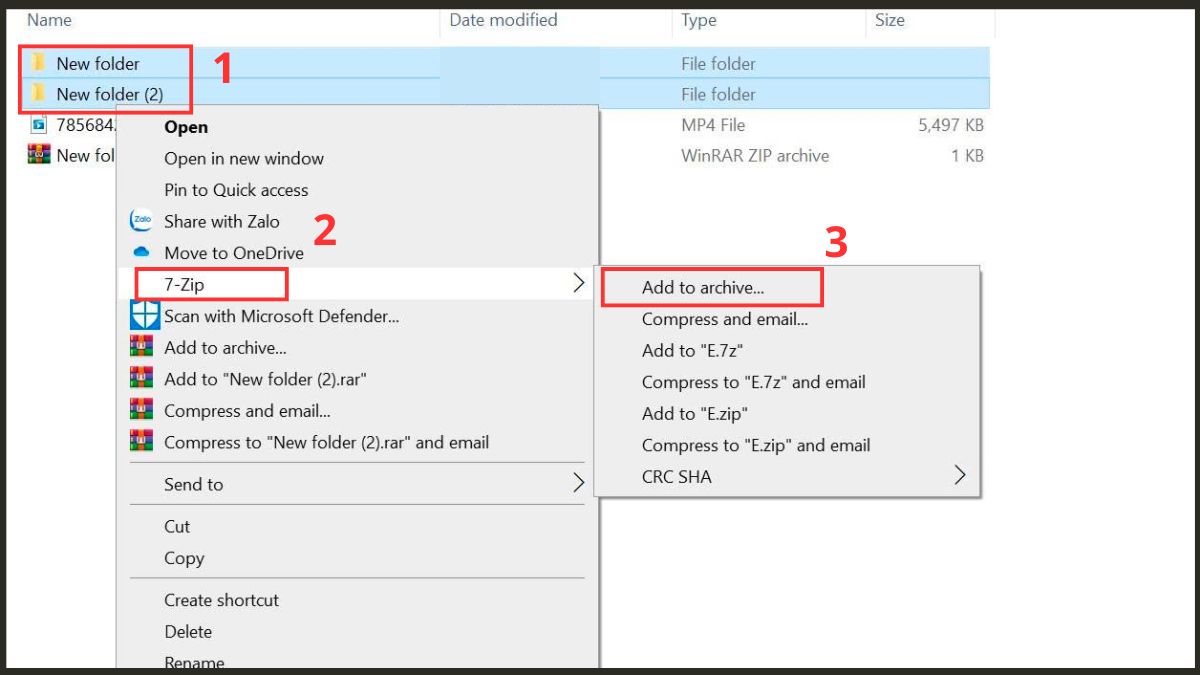Screen dimensions: 1200x675
Task: Choose Add to "E.zip"
Action: (695, 413)
